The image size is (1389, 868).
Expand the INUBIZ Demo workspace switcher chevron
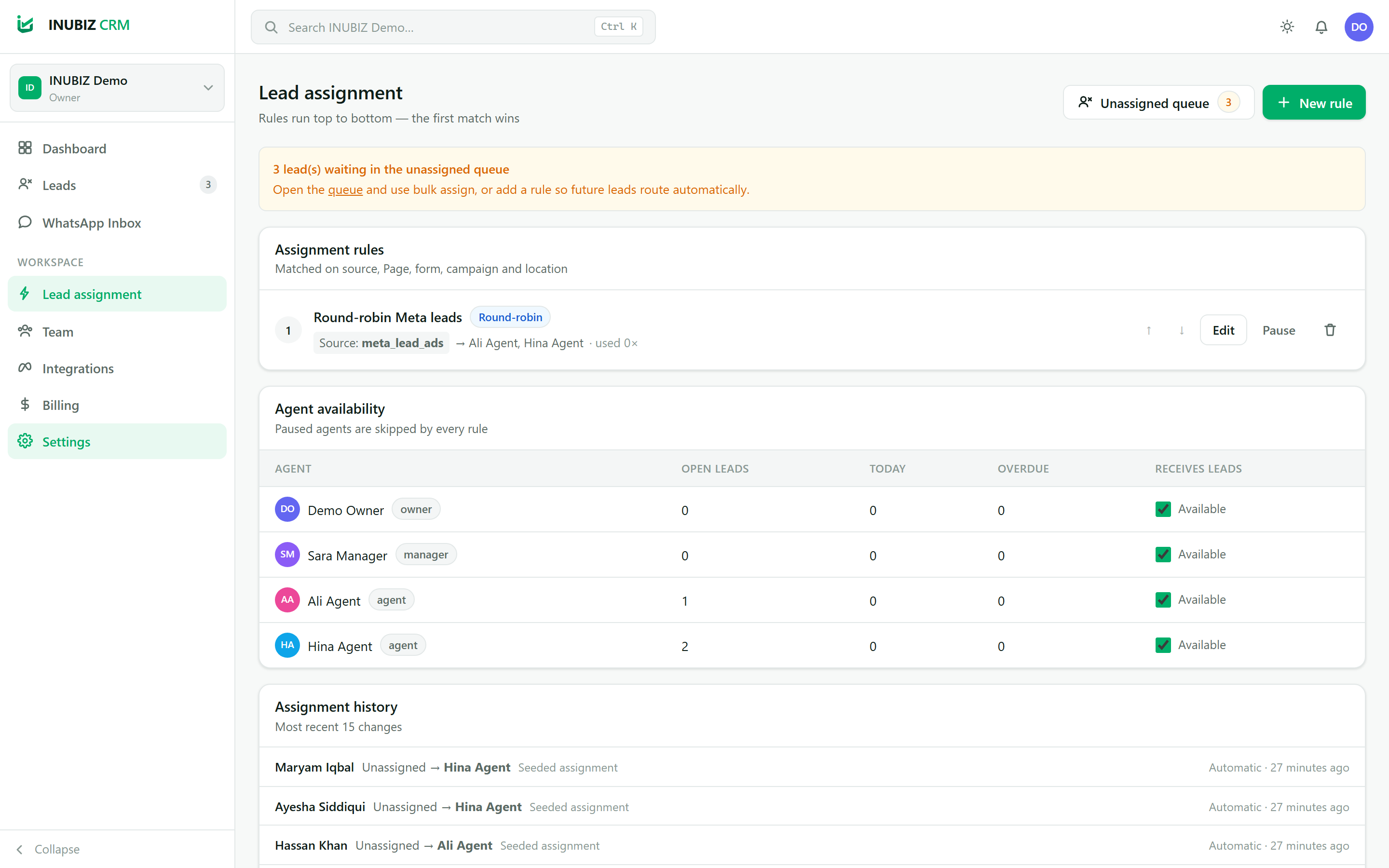[208, 88]
